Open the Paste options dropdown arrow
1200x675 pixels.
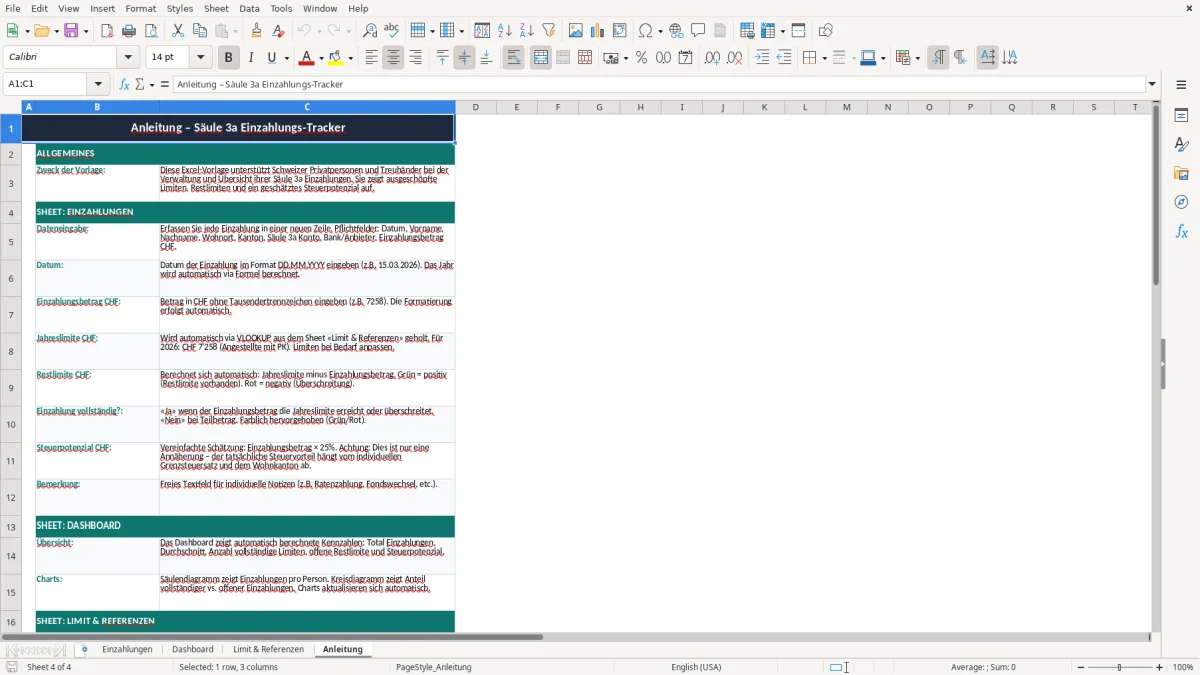(x=235, y=31)
